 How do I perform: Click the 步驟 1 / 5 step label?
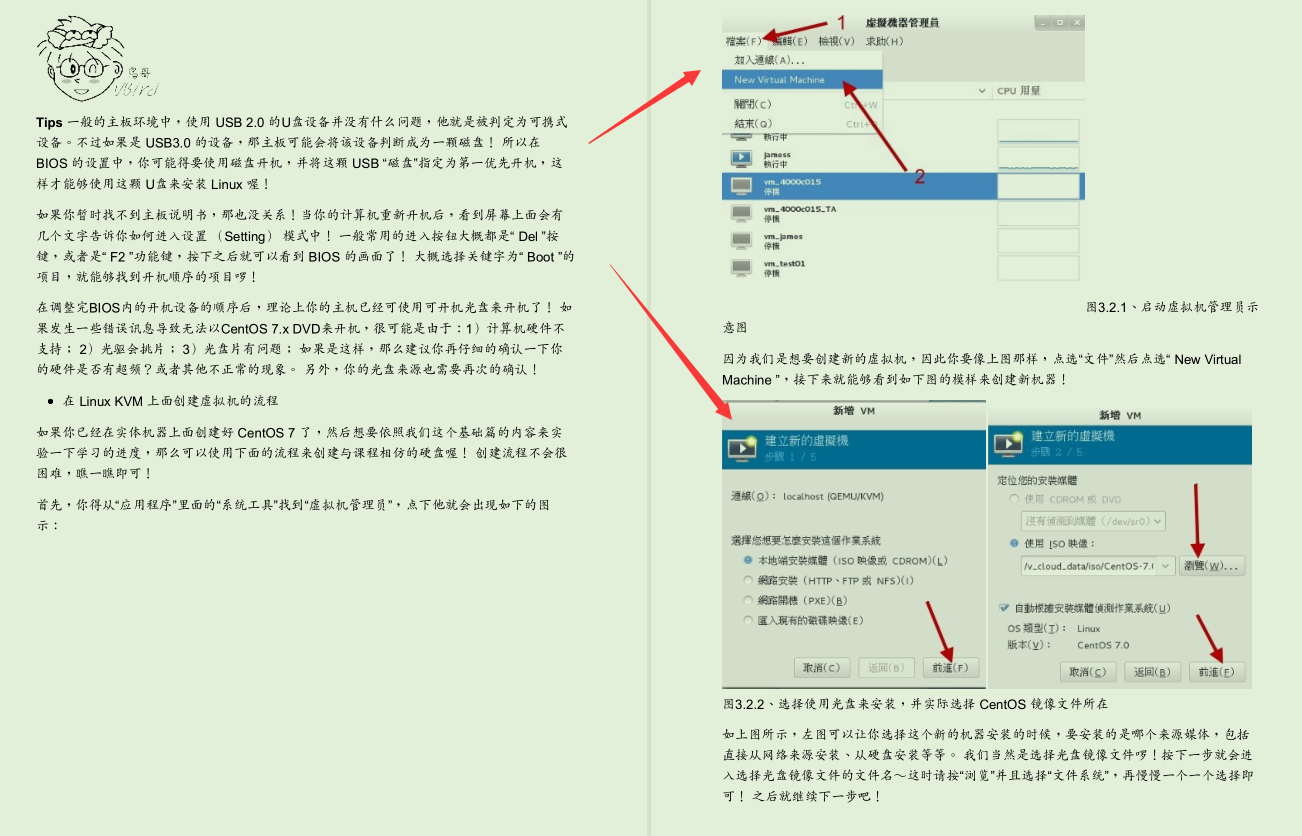[790, 456]
